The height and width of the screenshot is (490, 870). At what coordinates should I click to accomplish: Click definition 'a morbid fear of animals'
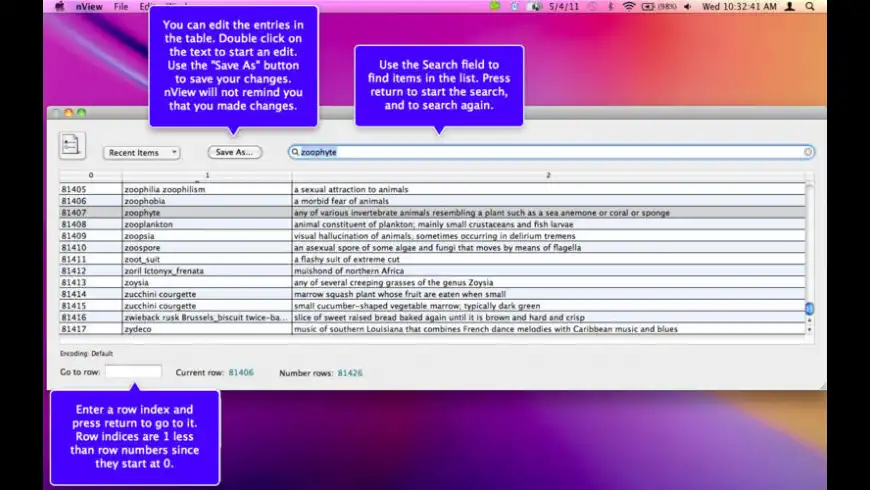tap(341, 201)
